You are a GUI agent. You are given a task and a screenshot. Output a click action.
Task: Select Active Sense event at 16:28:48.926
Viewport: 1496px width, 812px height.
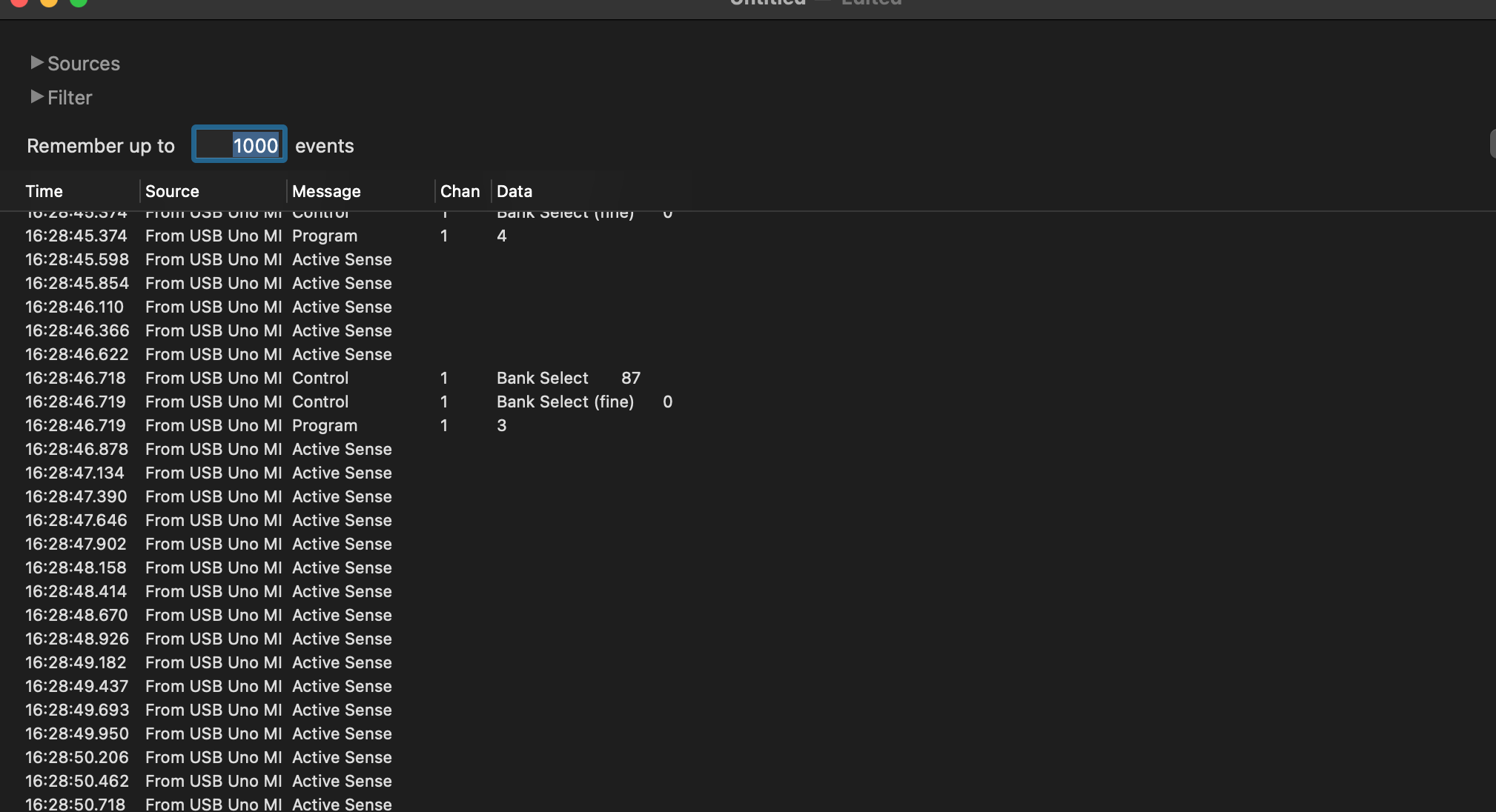342,639
